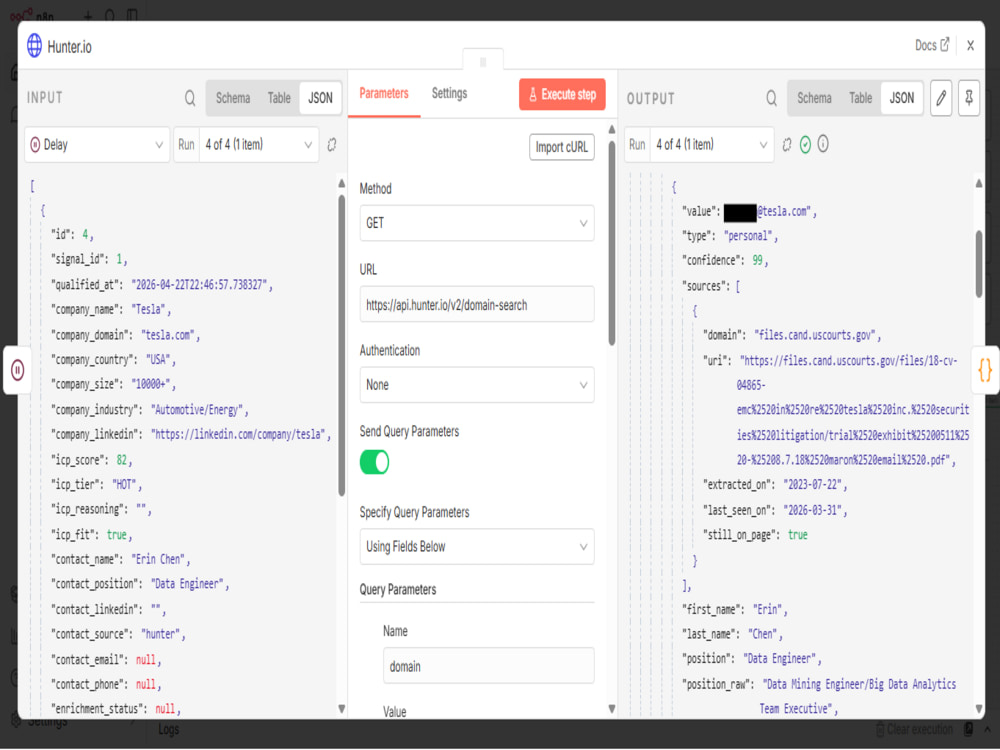Select input Schema view
1000x750 pixels.
pos(233,98)
